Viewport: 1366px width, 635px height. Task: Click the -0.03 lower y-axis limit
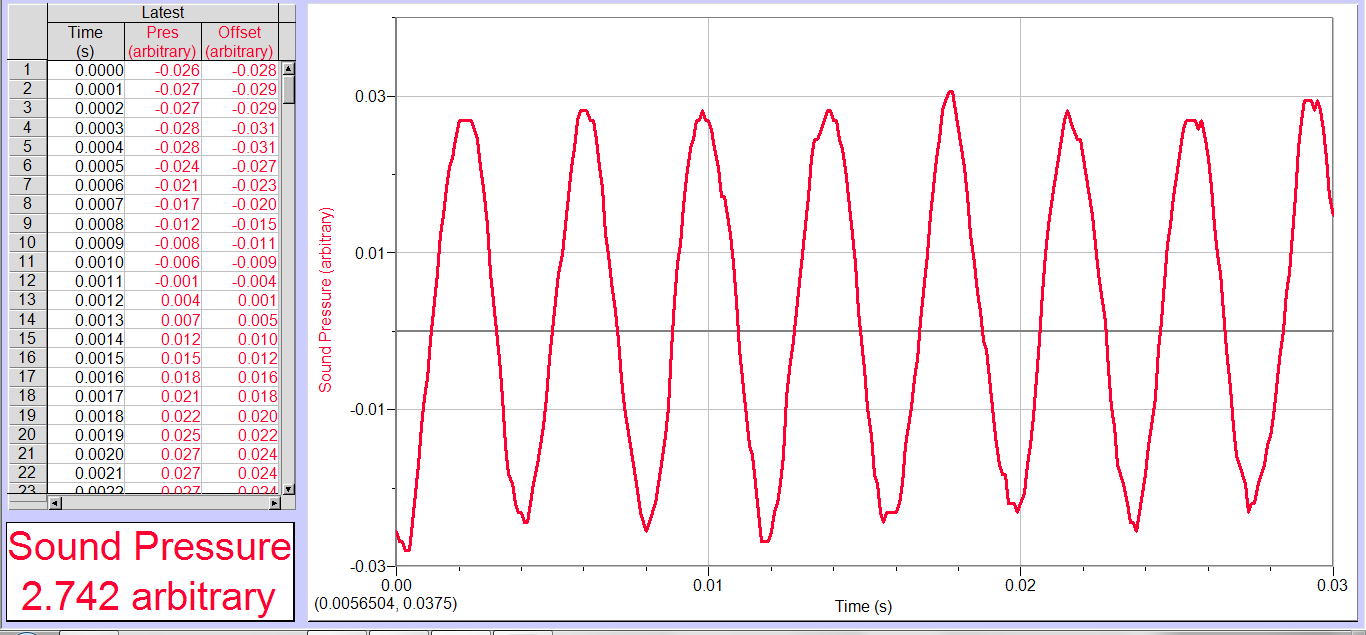click(368, 563)
